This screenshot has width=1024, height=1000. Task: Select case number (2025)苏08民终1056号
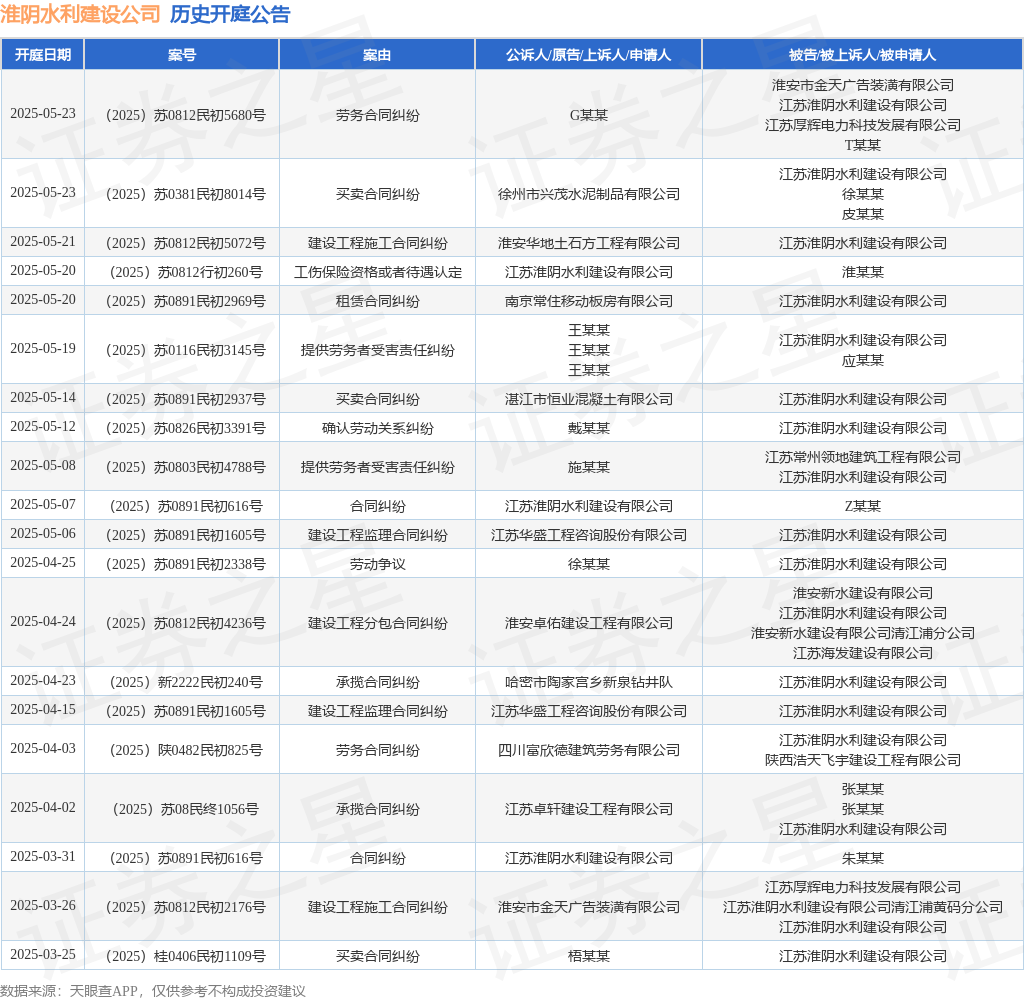[x=185, y=809]
